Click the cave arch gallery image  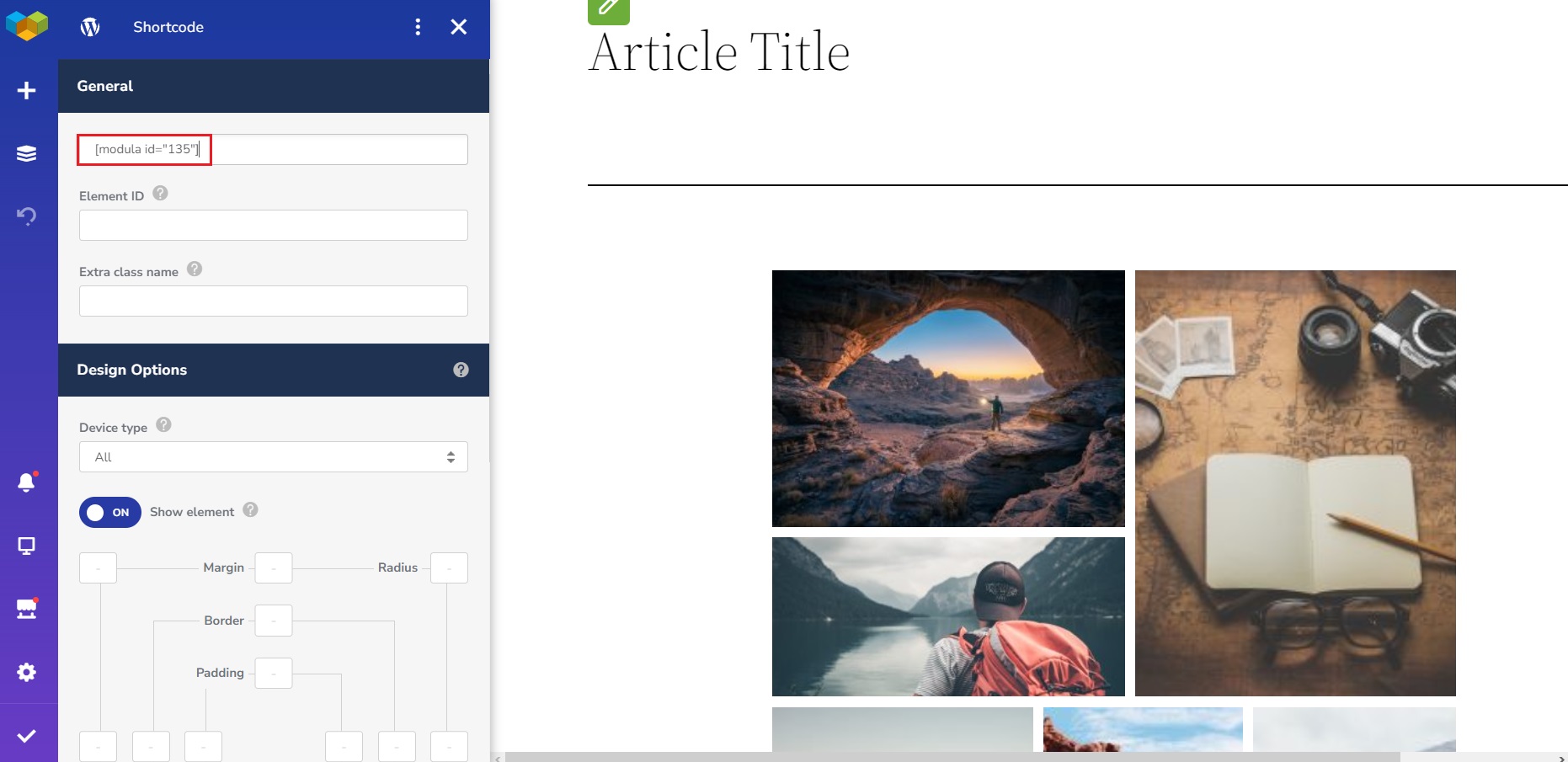pos(948,398)
